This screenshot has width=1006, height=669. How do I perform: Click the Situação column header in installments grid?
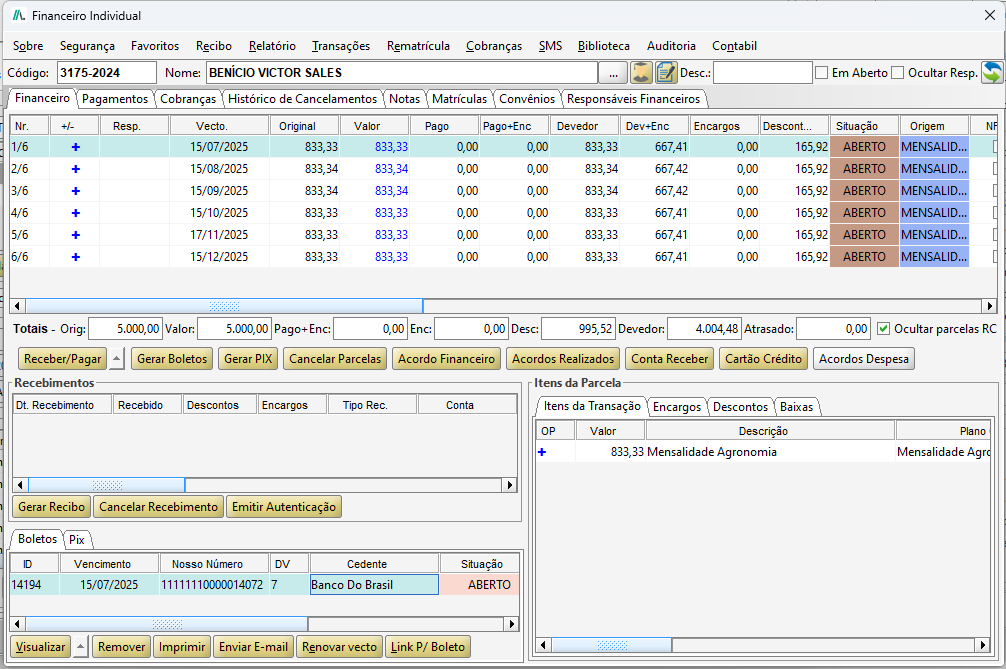(864, 126)
